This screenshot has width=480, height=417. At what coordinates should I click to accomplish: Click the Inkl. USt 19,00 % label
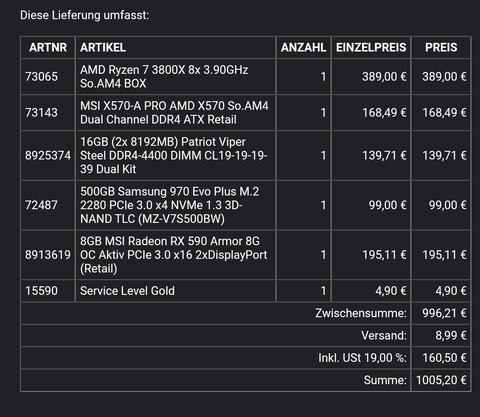[x=362, y=358]
